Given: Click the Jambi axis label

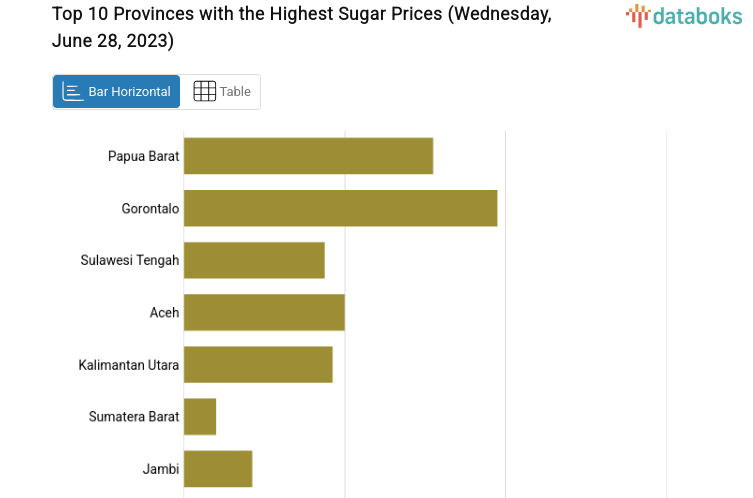Looking at the screenshot, I should 161,468.
